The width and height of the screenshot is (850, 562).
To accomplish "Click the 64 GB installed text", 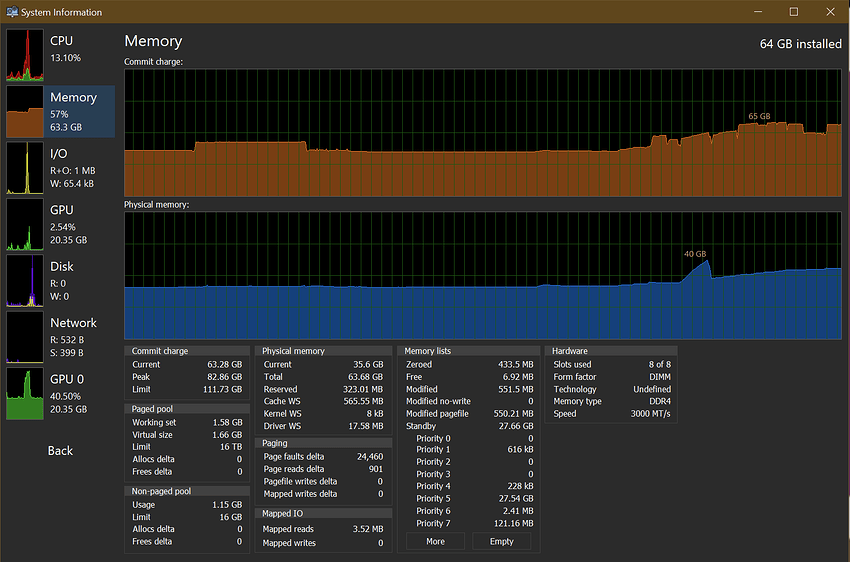I will pyautogui.click(x=800, y=44).
